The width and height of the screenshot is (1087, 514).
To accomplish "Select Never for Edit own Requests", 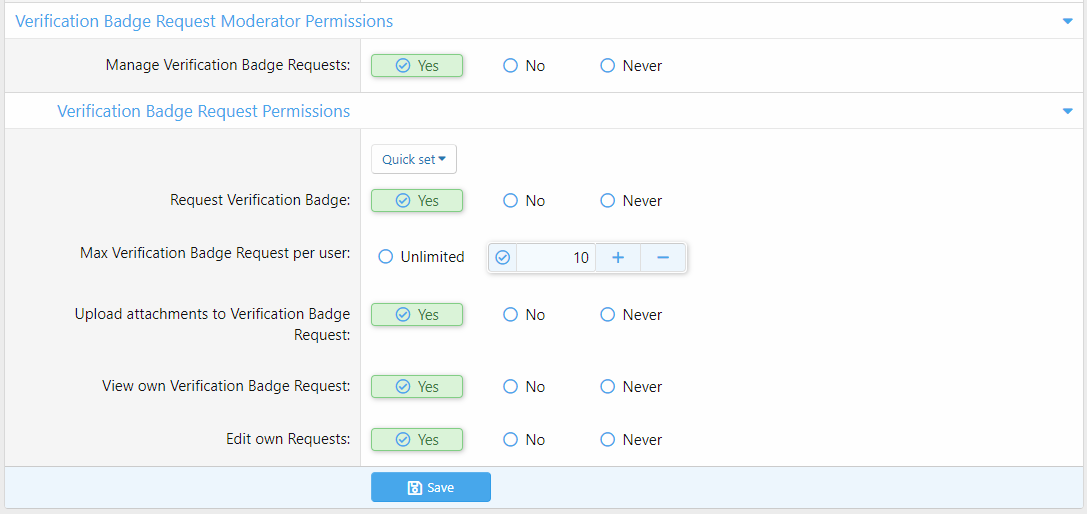I will coord(608,440).
